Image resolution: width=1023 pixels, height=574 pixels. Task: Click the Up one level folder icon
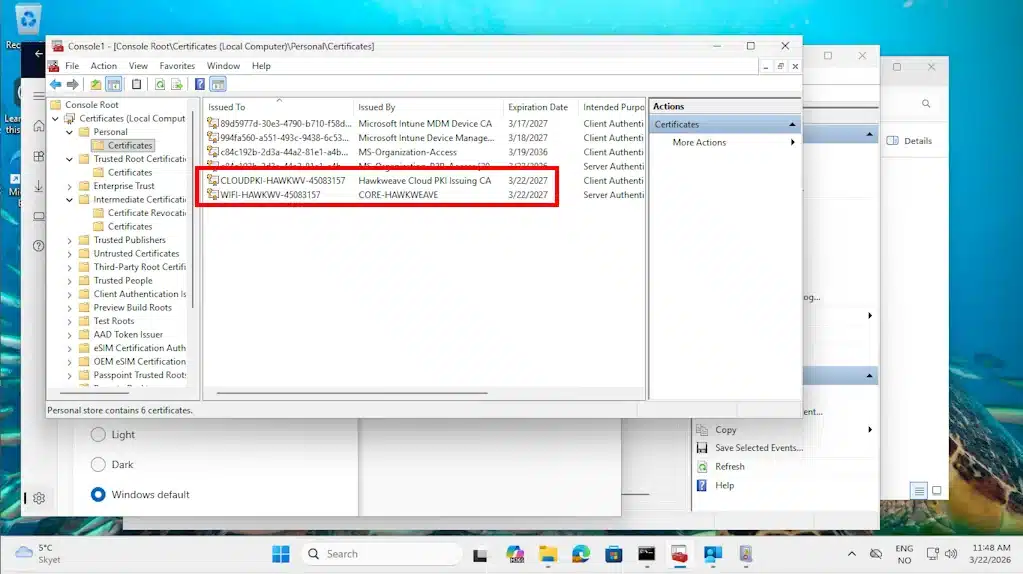96,85
